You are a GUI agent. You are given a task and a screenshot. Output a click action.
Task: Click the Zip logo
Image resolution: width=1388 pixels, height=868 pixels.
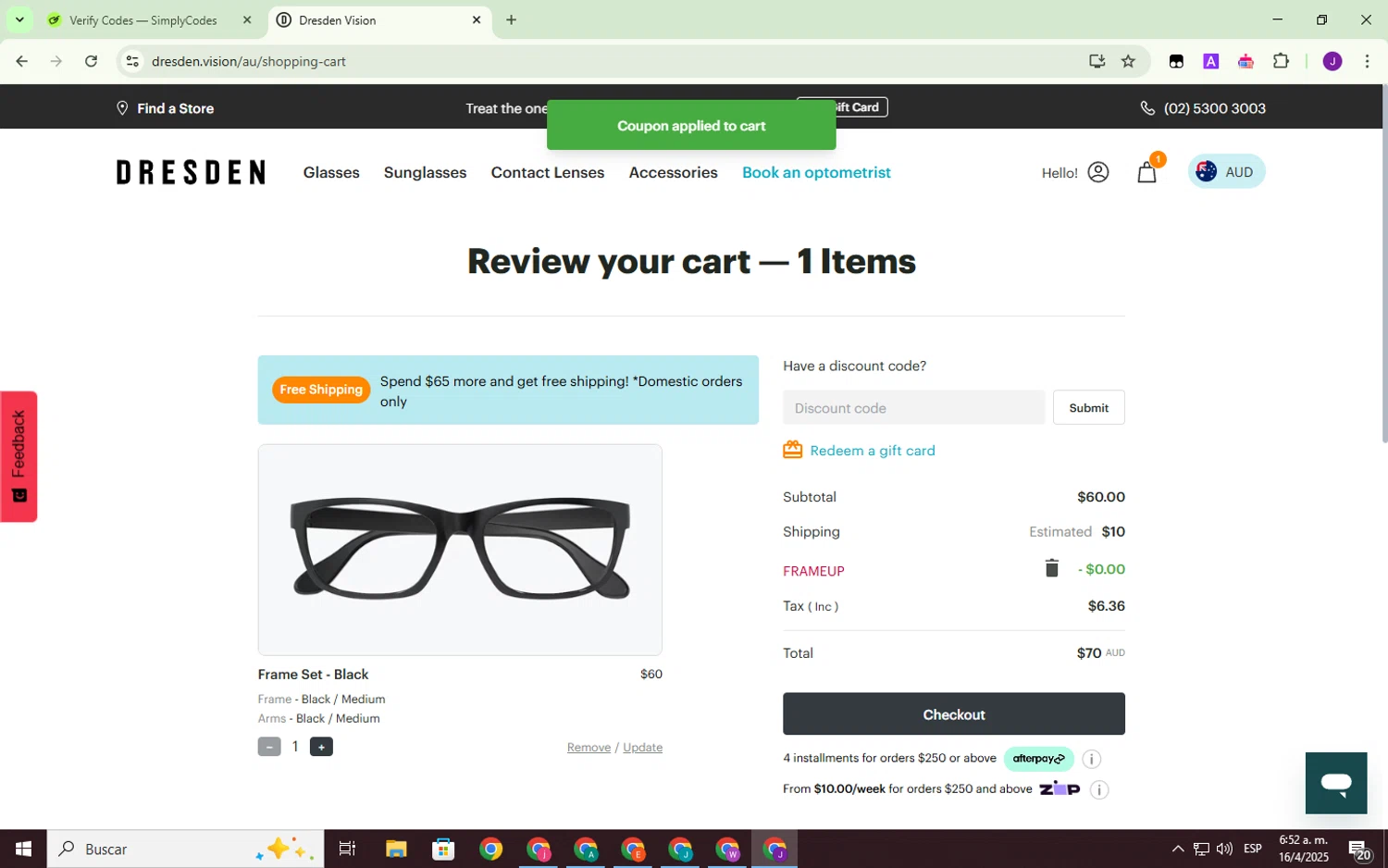(x=1059, y=788)
